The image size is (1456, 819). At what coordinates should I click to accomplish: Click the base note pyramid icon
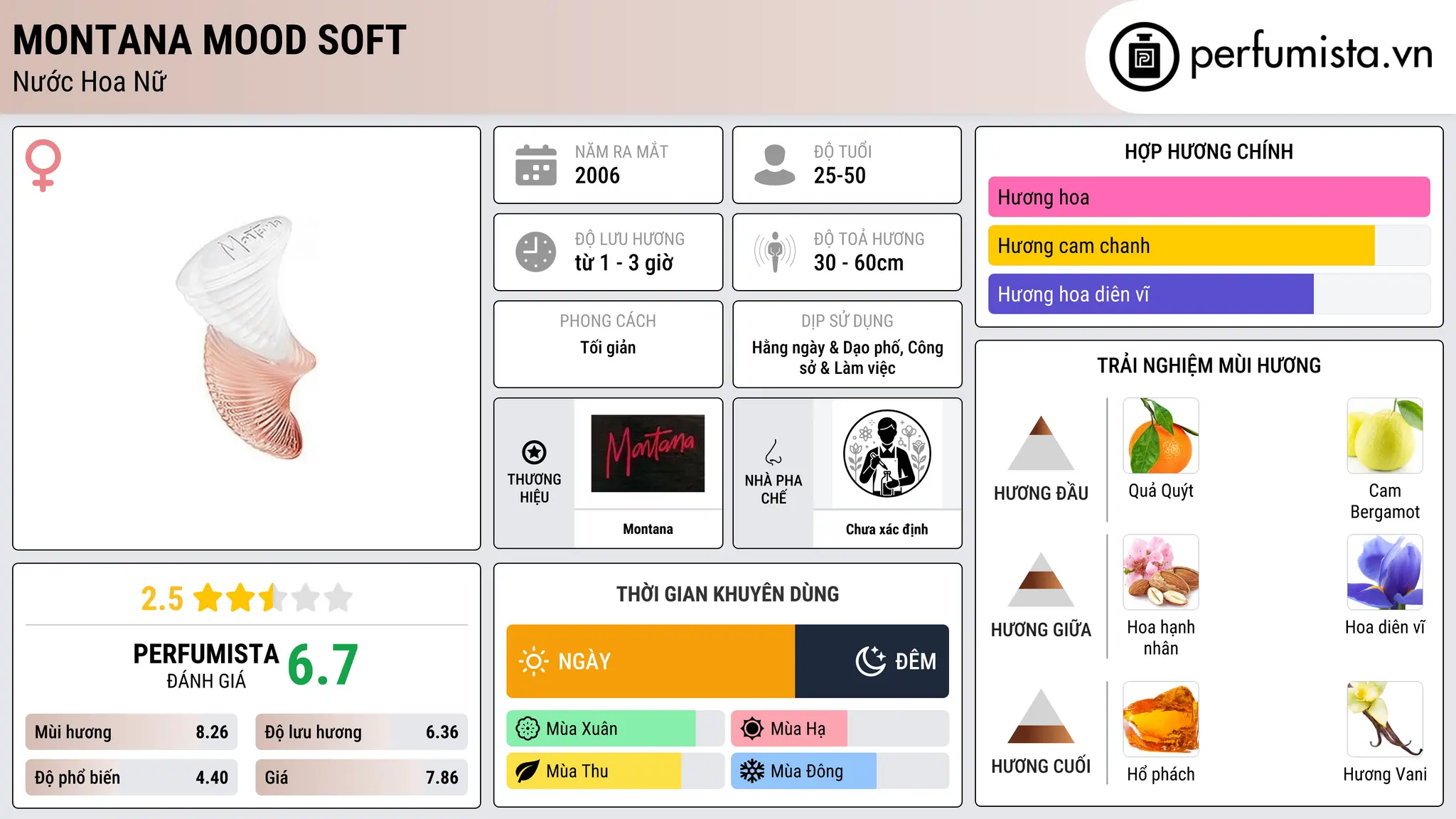(x=1041, y=716)
